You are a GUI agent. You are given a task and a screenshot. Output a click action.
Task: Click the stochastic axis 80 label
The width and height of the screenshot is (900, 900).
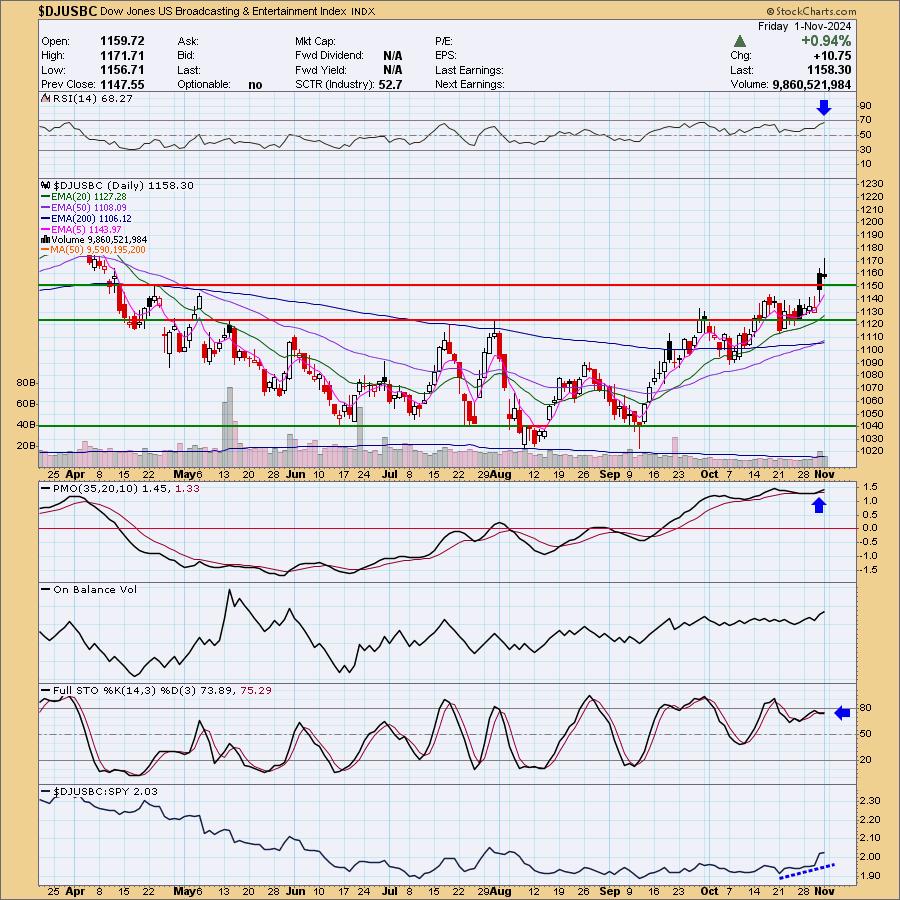(866, 708)
